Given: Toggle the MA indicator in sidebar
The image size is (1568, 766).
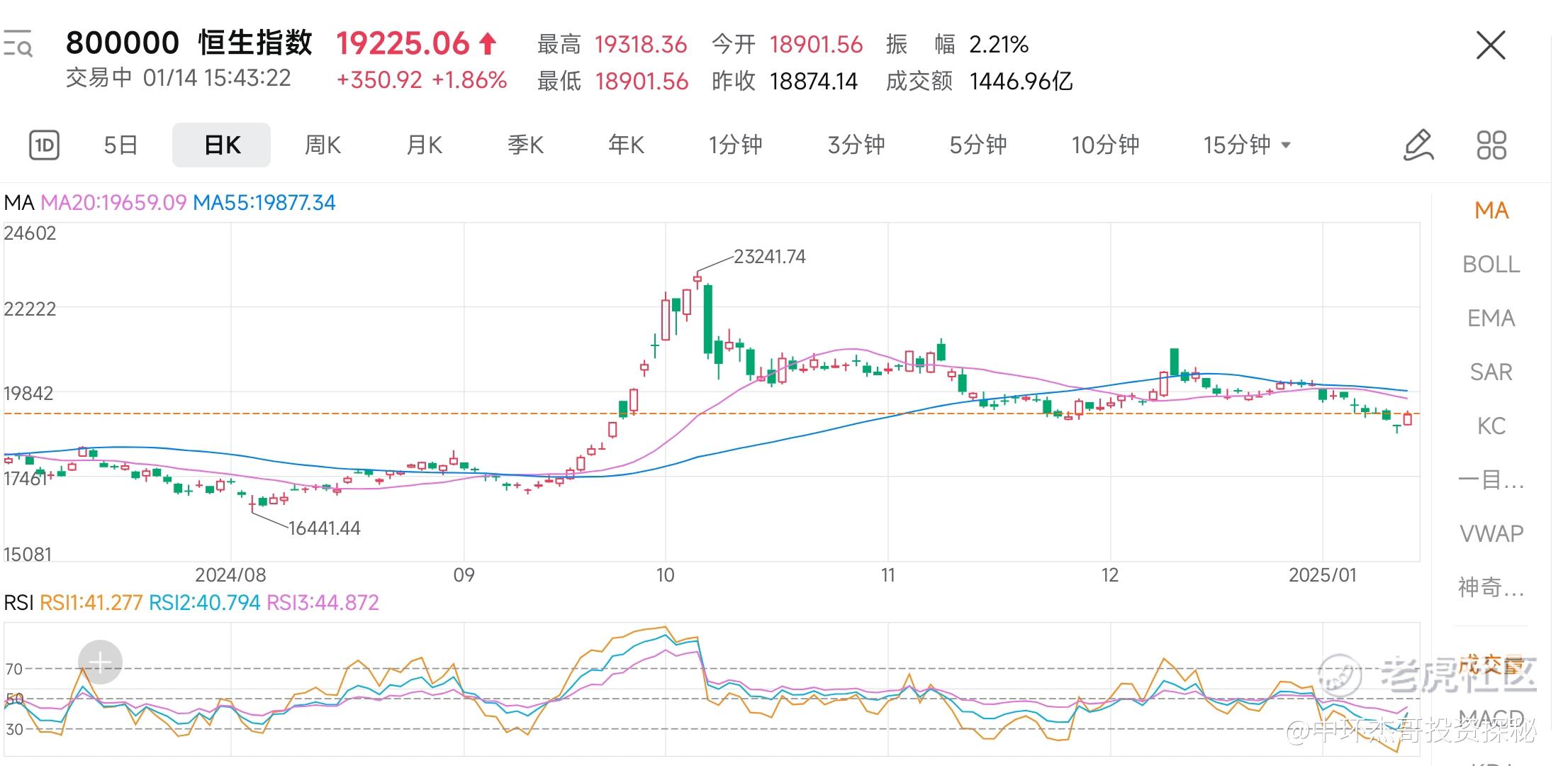Looking at the screenshot, I should click(x=1491, y=211).
